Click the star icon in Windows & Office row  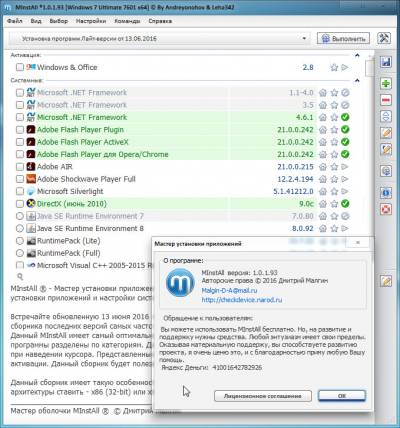(x=334, y=67)
